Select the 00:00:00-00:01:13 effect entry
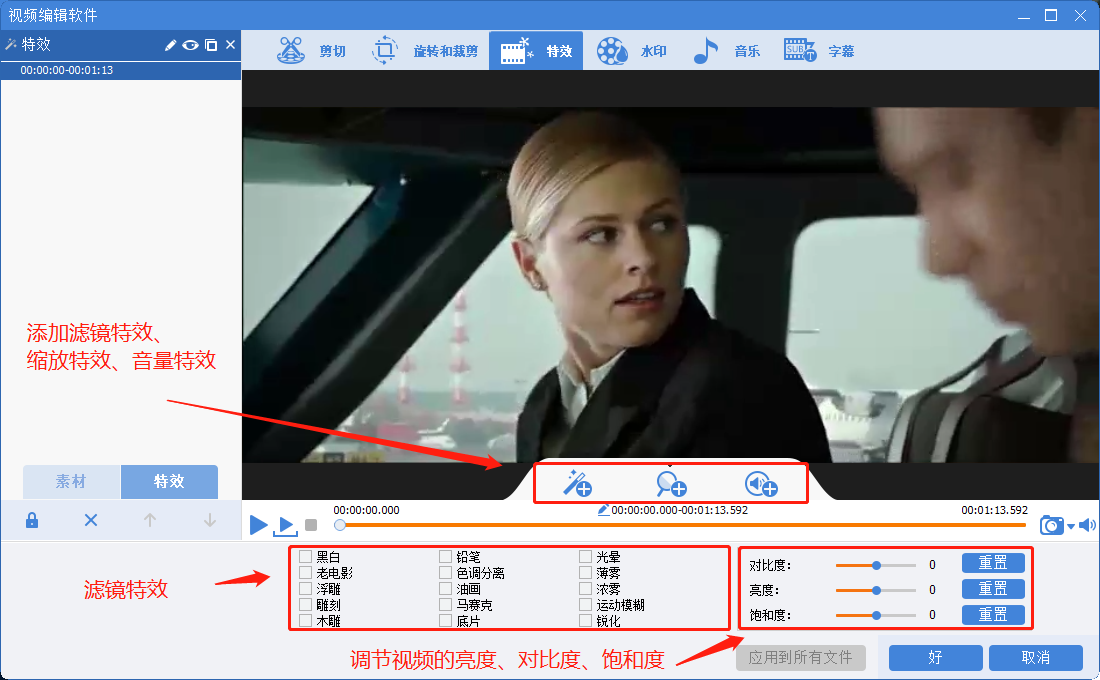Screen dimensions: 1100x680 click(x=121, y=70)
